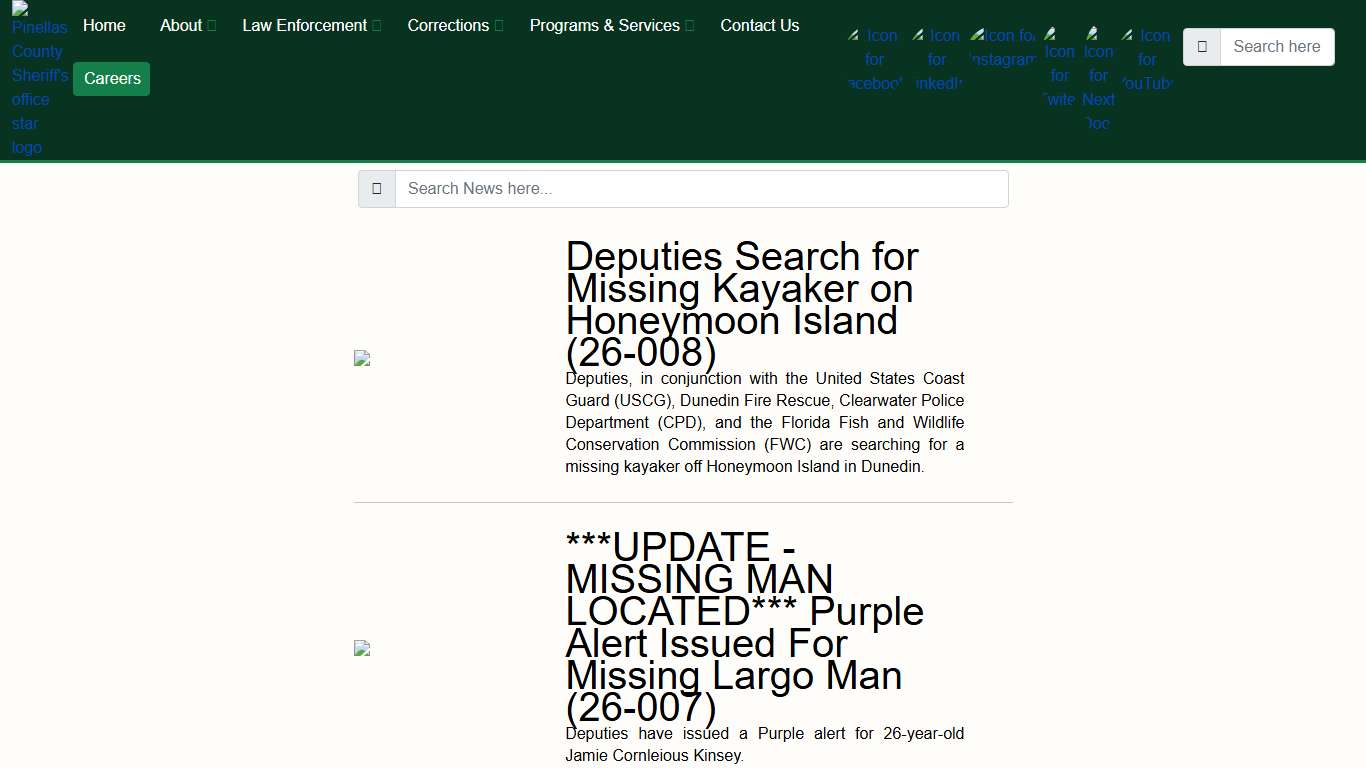Open the Contact Us menu item
The height and width of the screenshot is (768, 1366).
tap(759, 26)
